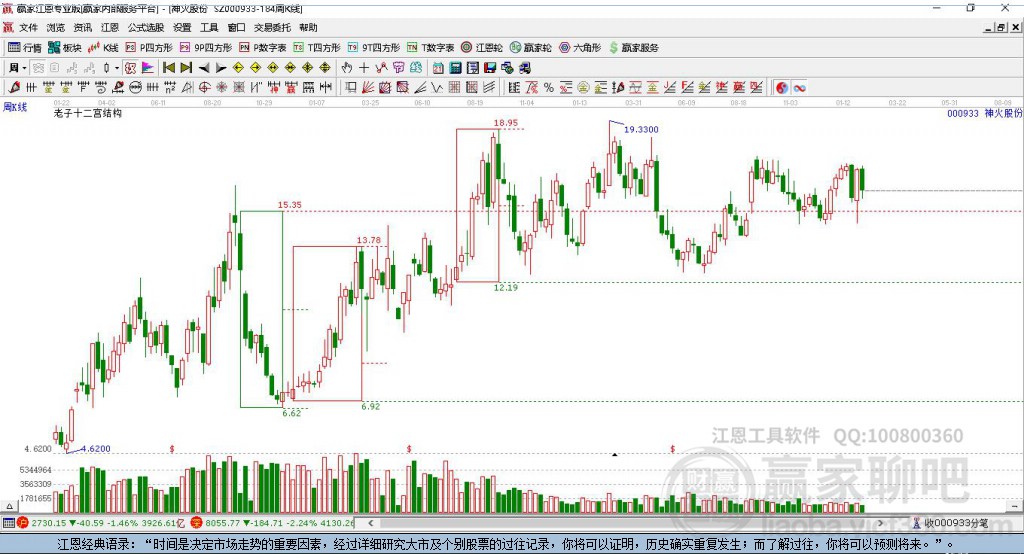Toggle the rights adjustment (权) icon
Viewport: 1024px width, 554px height.
(130, 68)
